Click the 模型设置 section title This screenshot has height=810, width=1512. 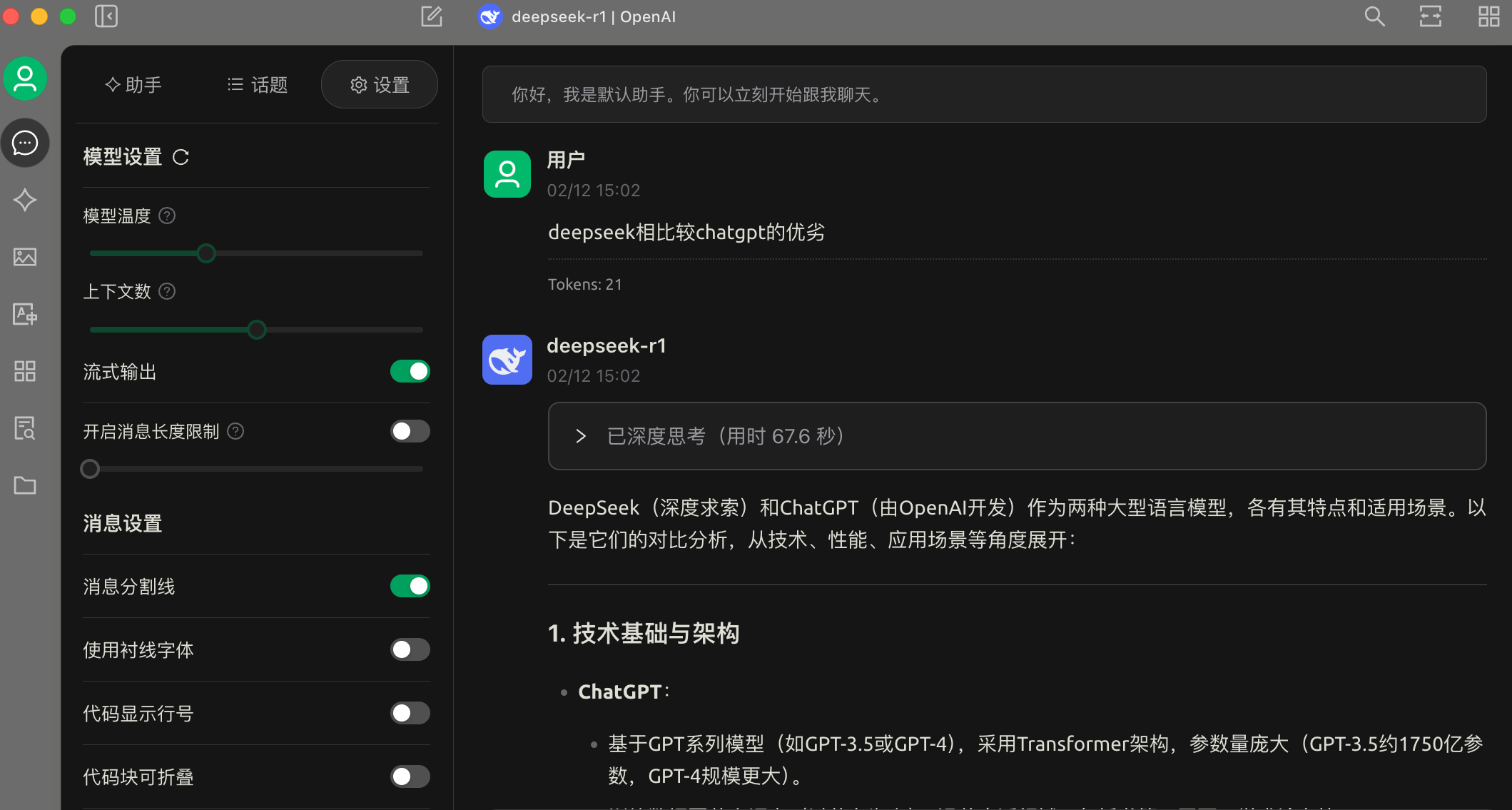tap(123, 157)
